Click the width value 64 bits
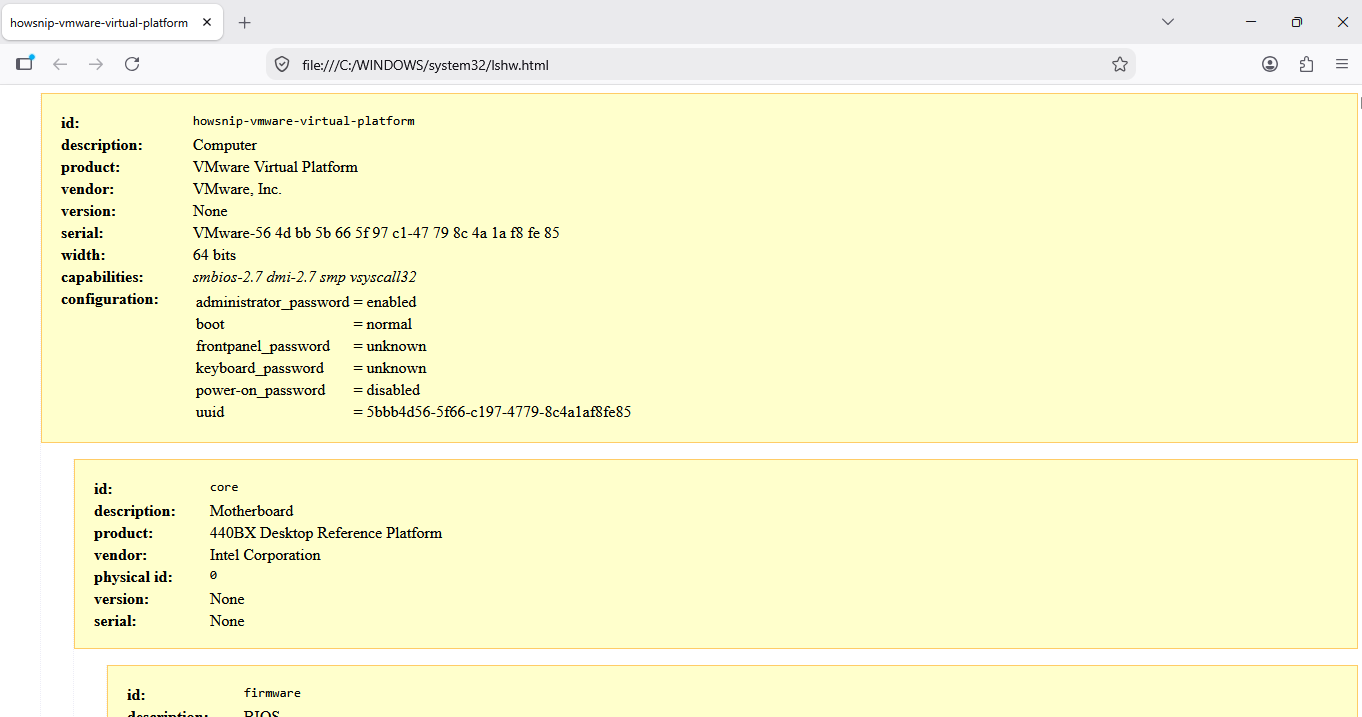Viewport: 1362px width, 717px height. pos(214,255)
